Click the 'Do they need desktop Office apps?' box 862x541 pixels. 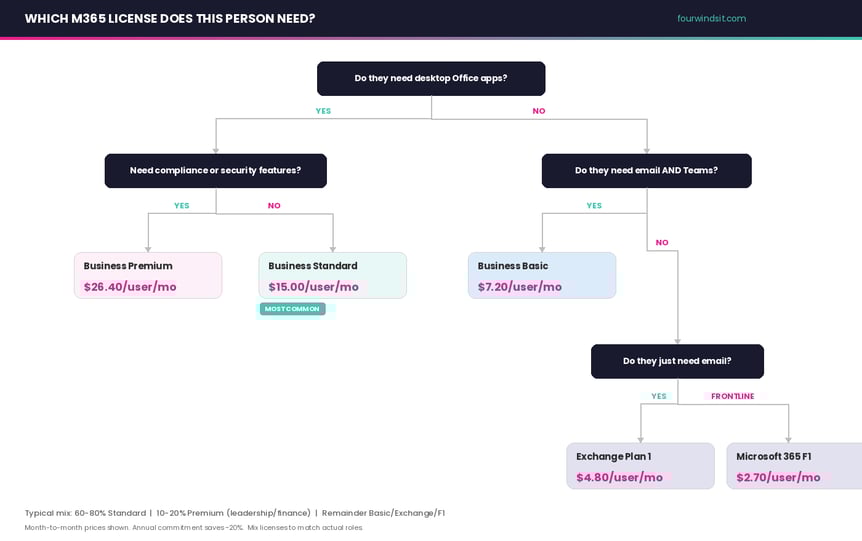pos(431,78)
